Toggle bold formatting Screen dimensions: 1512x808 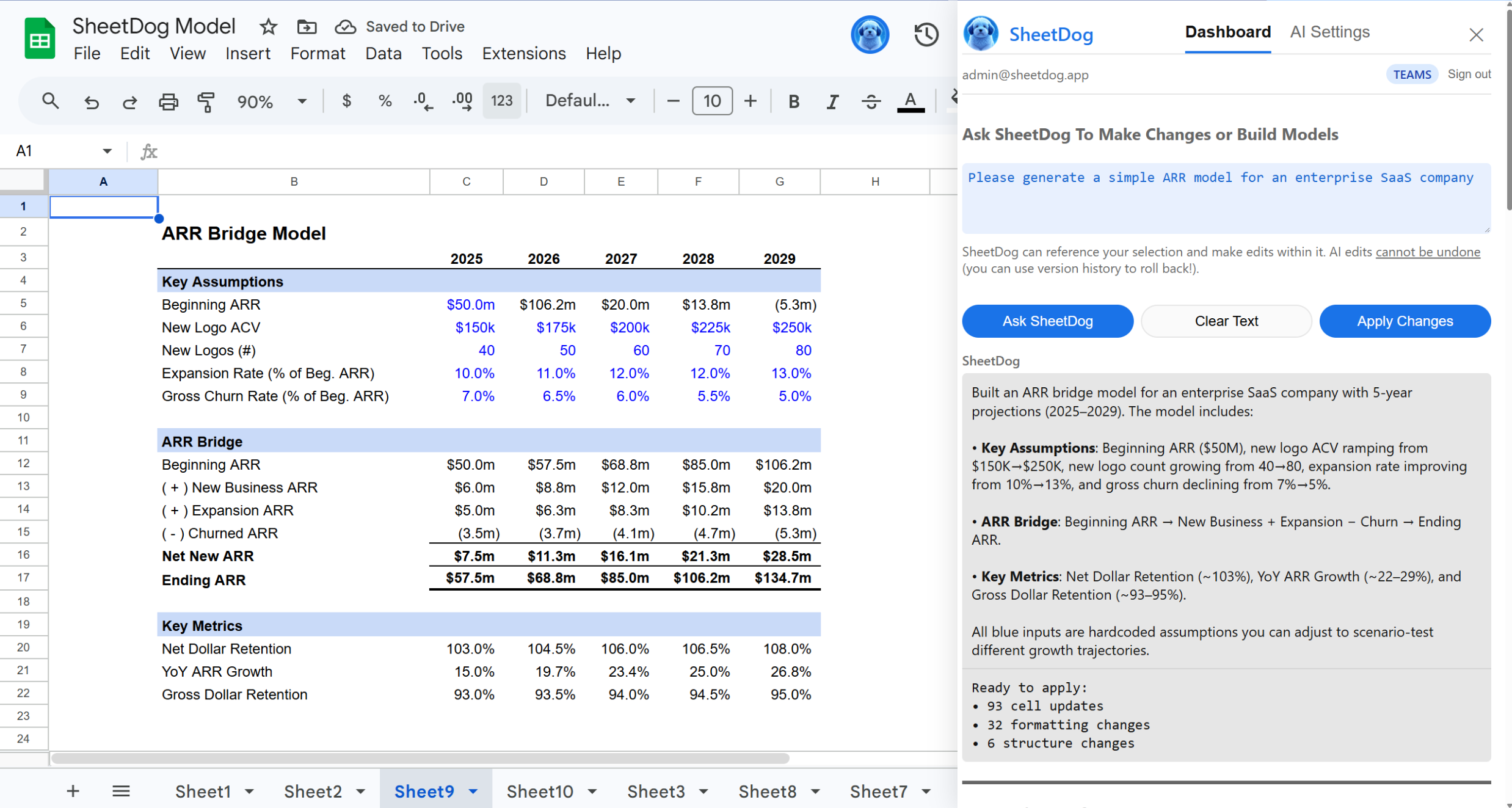click(x=793, y=101)
